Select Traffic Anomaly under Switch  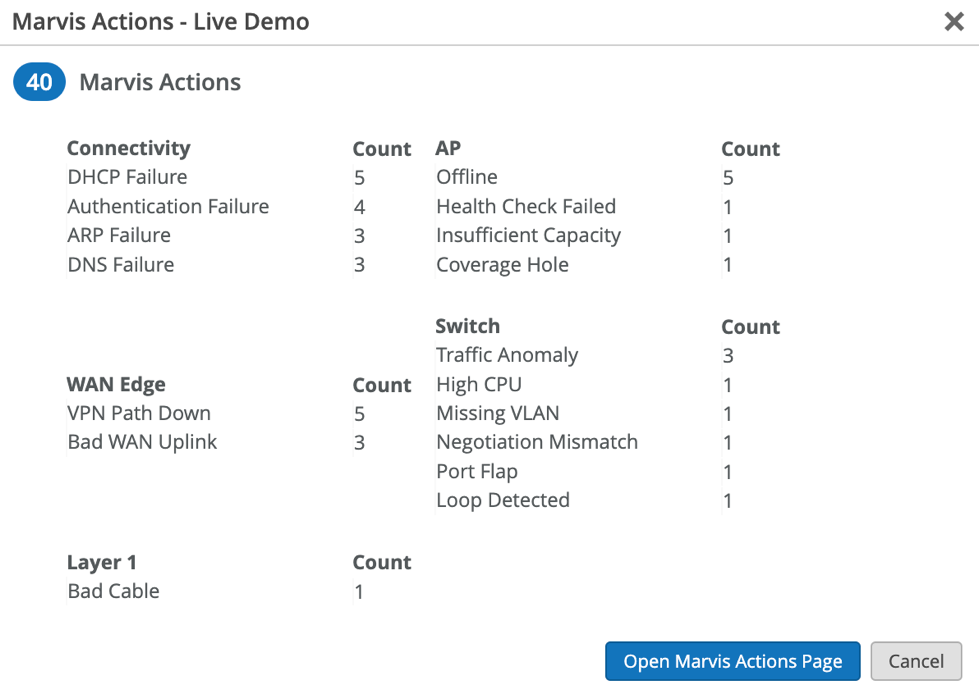click(507, 356)
